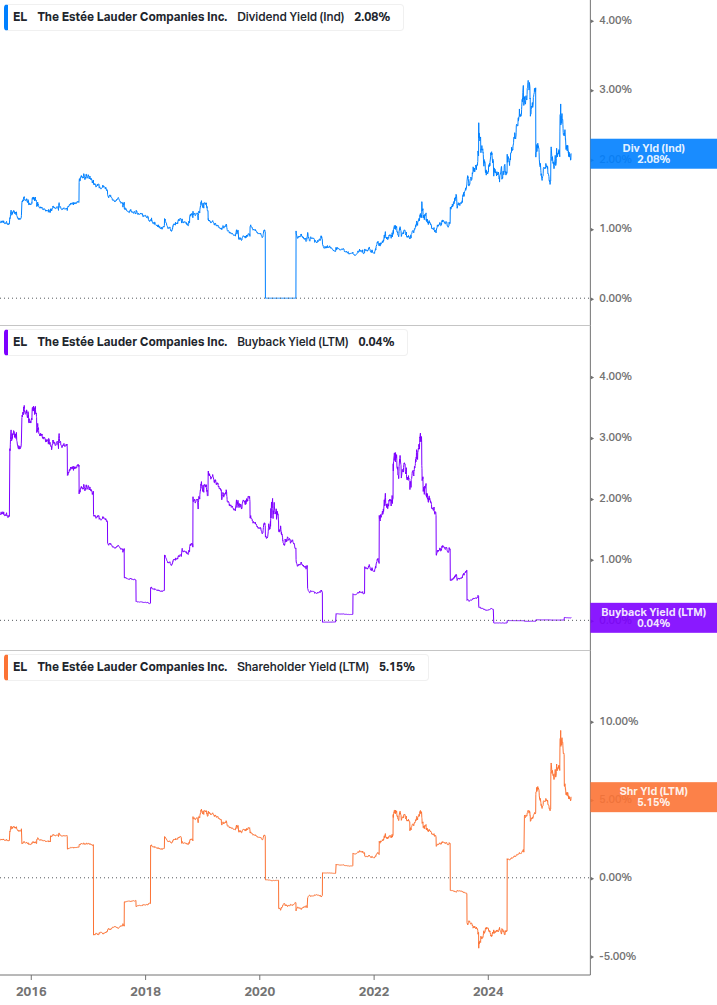Click Estée Lauder company name in dividend legend
Viewport: 717px width, 1005px height.
pos(132,17)
